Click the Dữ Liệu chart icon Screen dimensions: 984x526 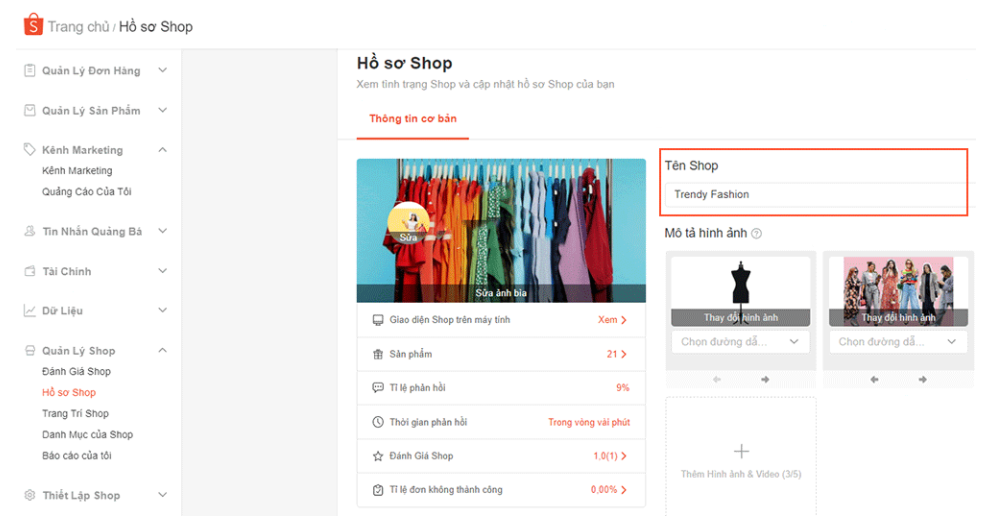(x=30, y=311)
